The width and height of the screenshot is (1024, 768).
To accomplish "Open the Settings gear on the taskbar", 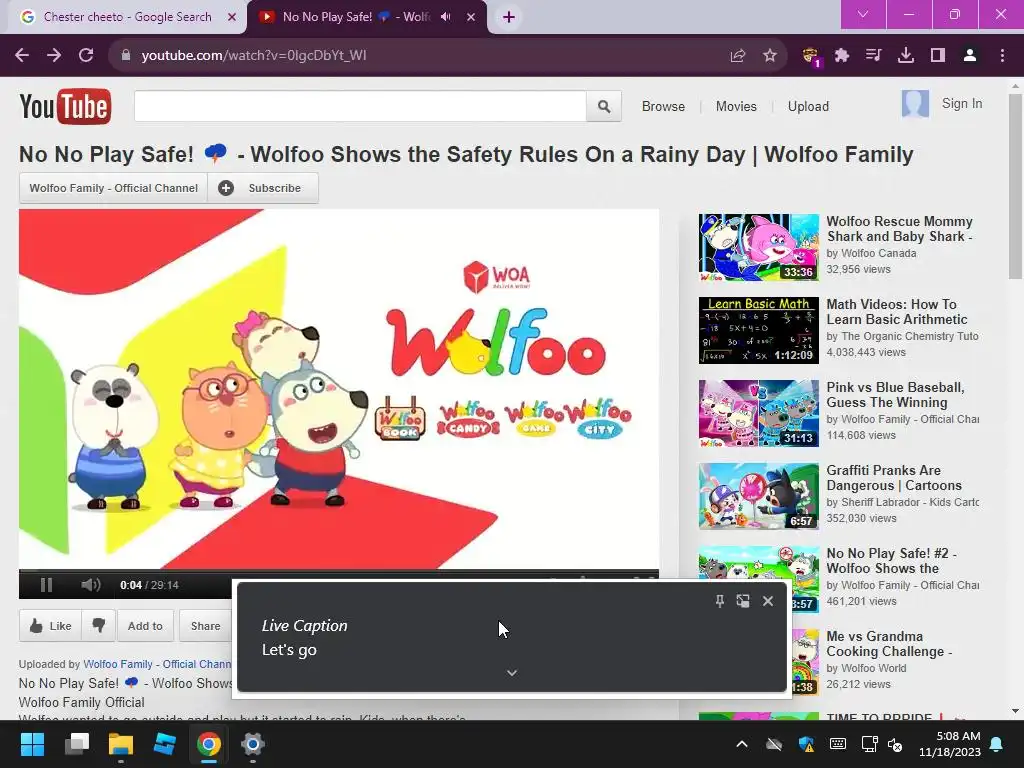I will (x=252, y=744).
